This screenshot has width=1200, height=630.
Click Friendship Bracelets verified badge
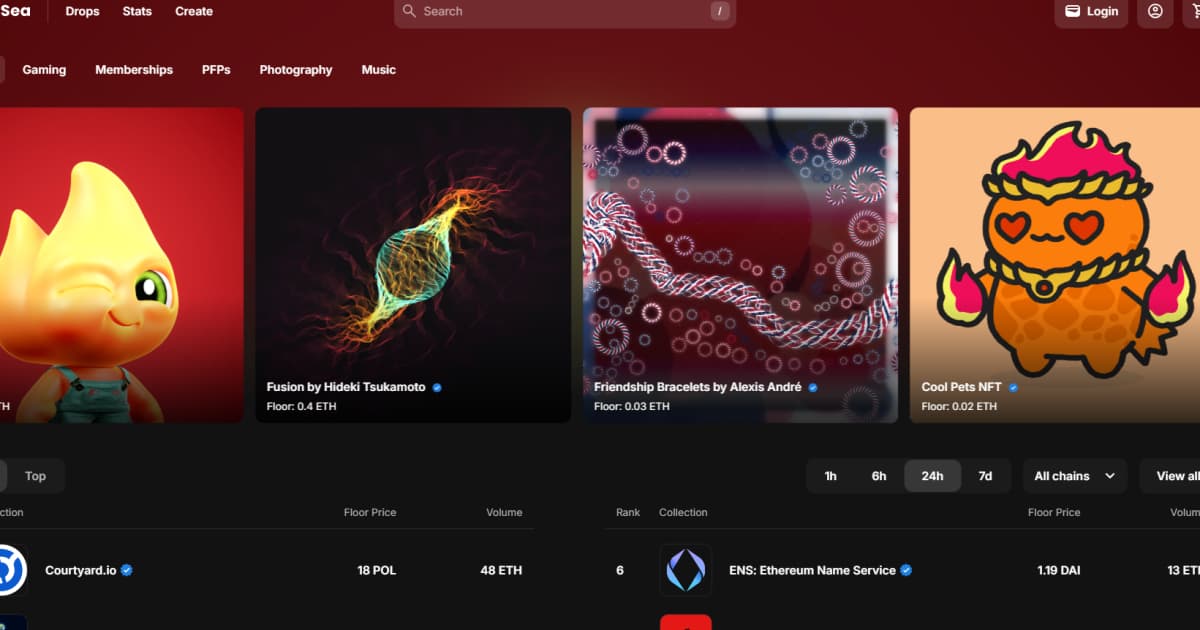pos(813,387)
